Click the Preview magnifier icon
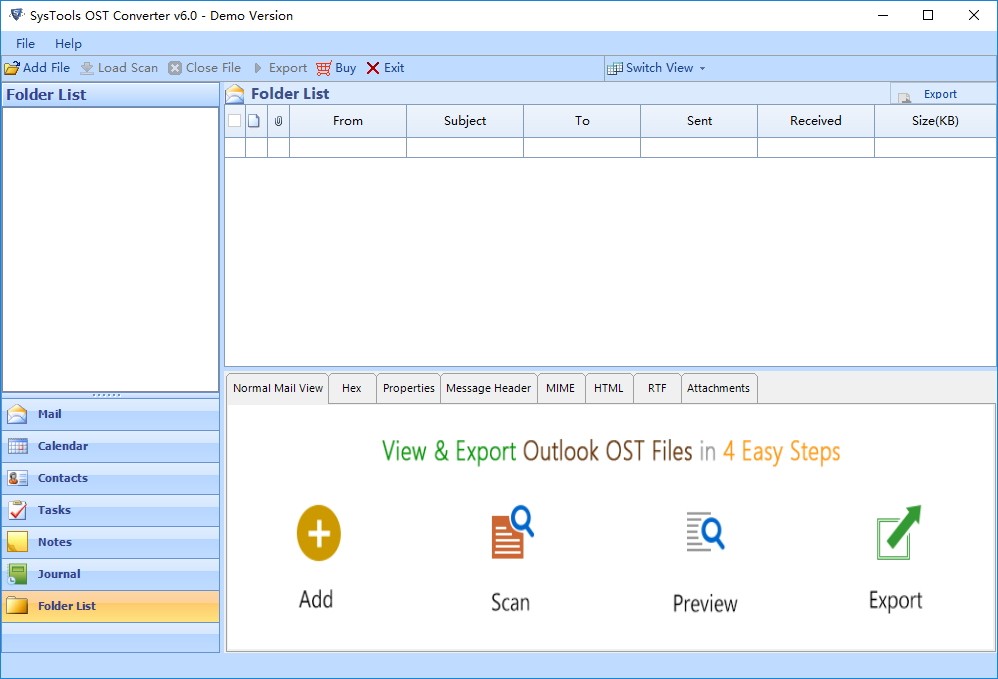The width and height of the screenshot is (998, 679). [705, 531]
